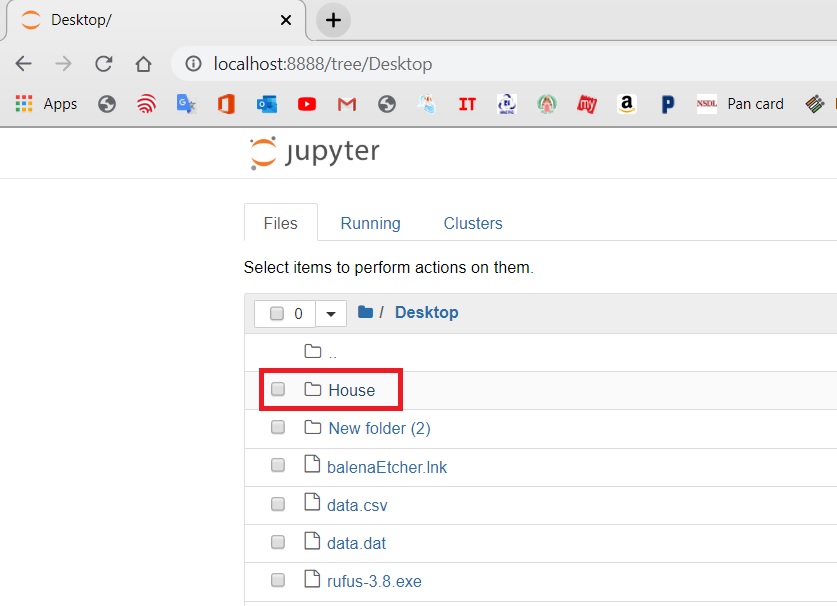Open the Gmail bookmark

point(346,104)
